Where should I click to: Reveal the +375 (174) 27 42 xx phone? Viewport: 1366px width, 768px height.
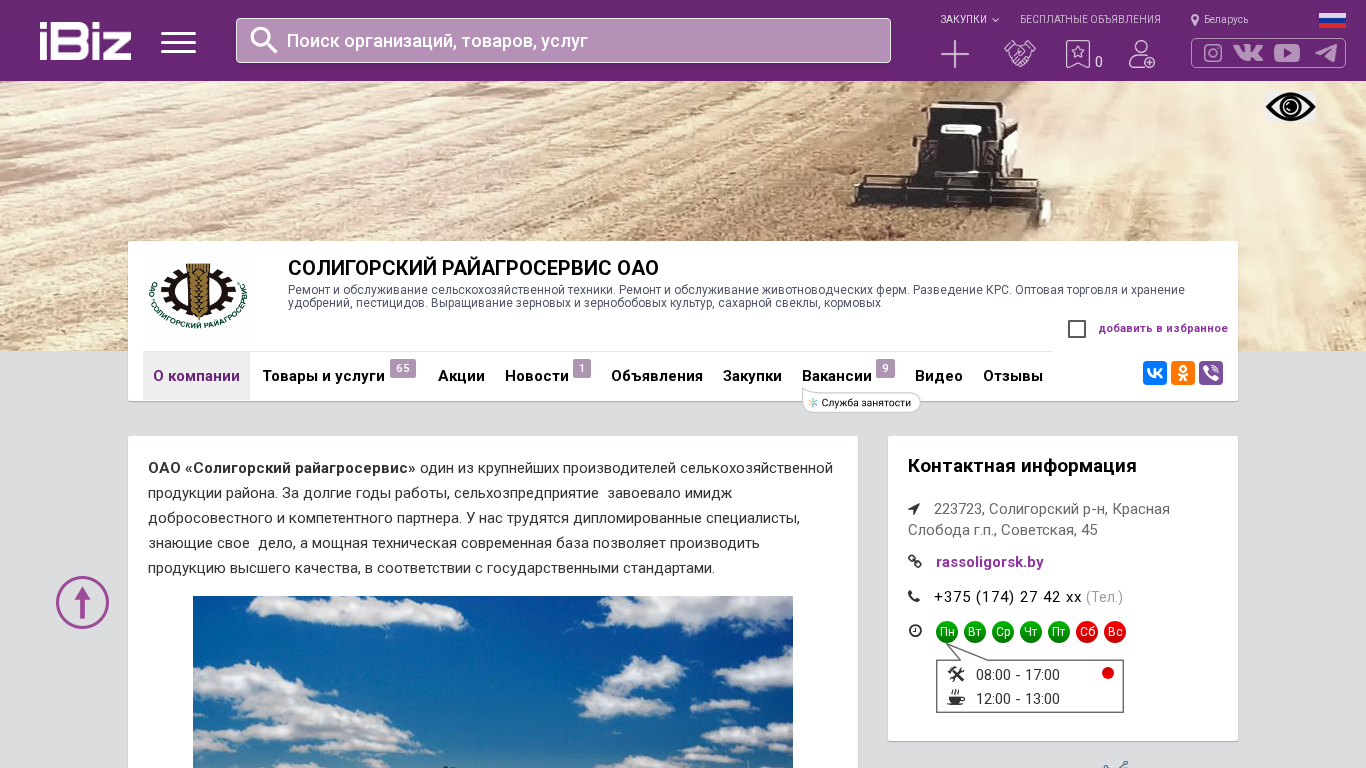(x=1008, y=597)
